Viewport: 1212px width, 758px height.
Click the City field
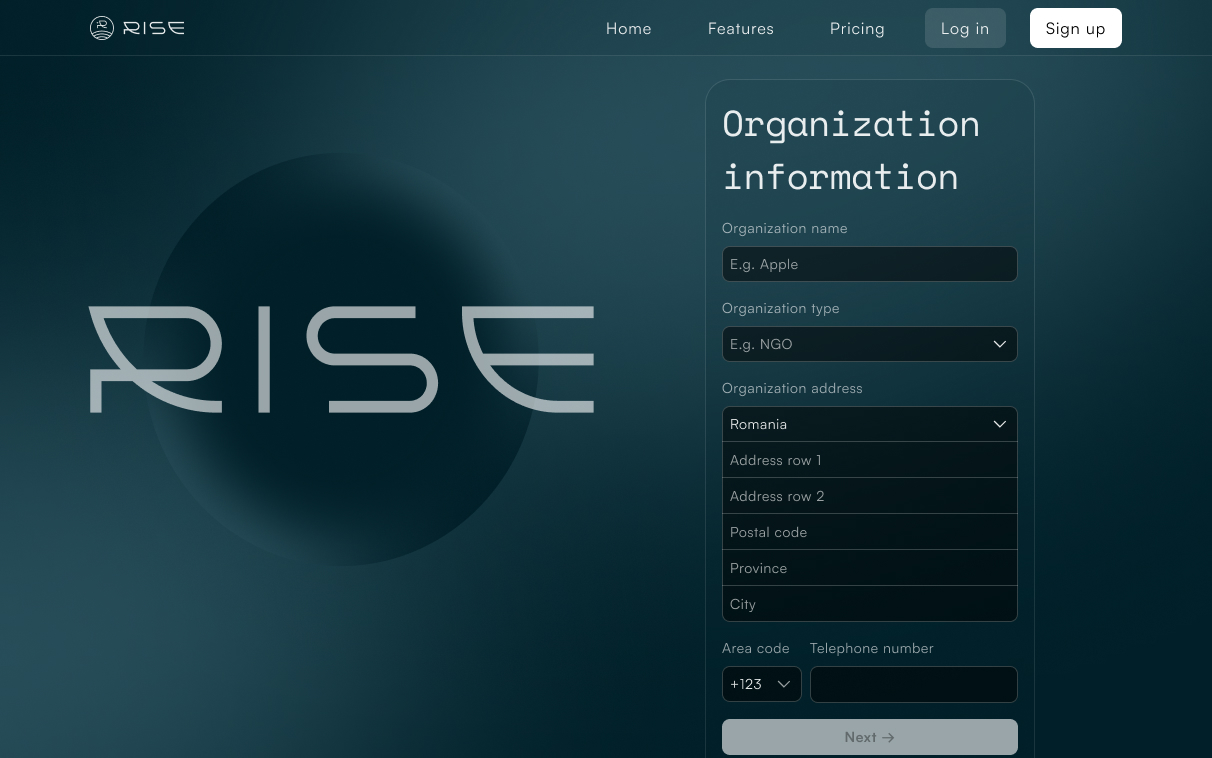click(869, 603)
